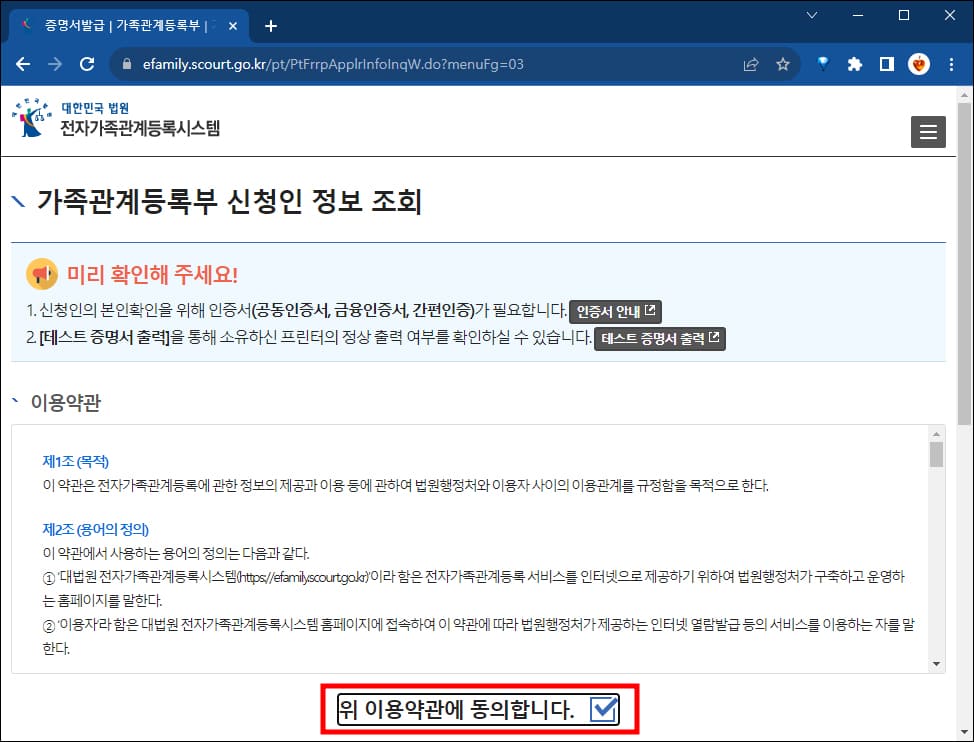
Task: Click the megaphone announcement icon
Action: (x=40, y=275)
